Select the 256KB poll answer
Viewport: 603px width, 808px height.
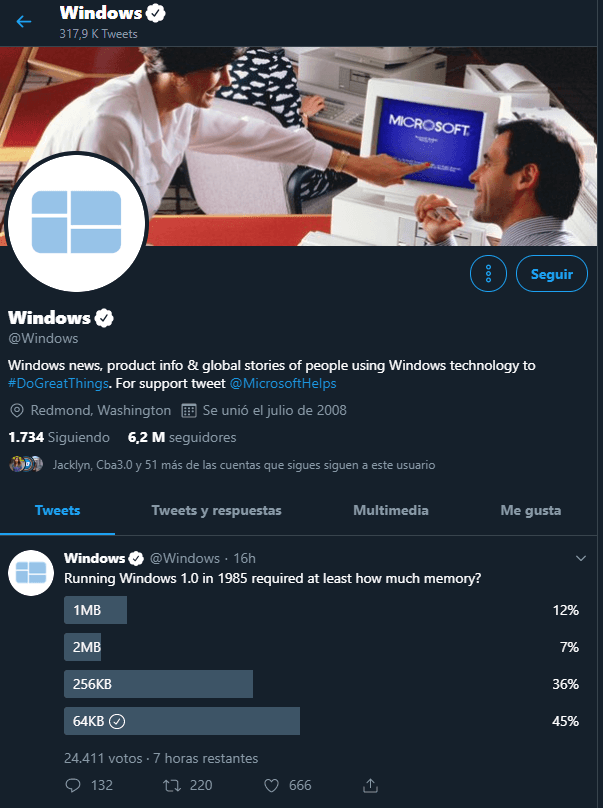[322, 684]
